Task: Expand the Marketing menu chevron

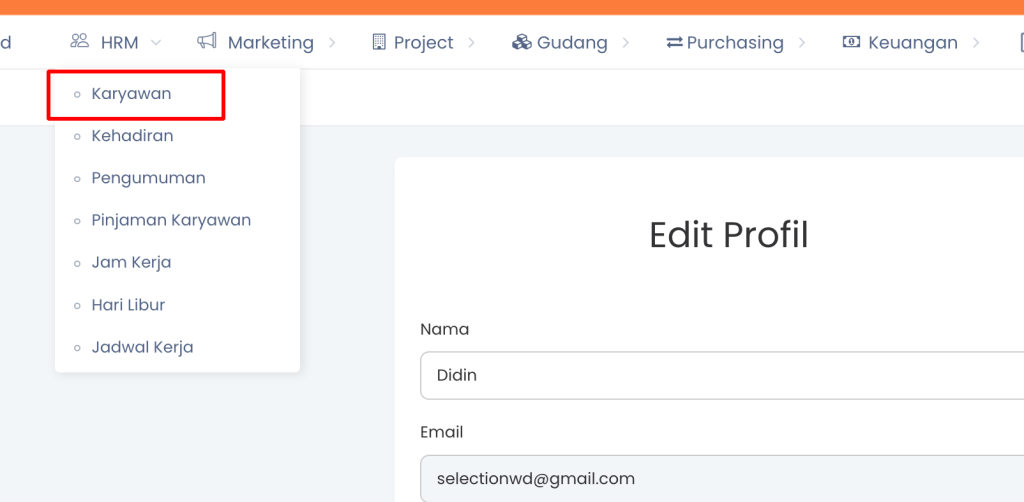Action: (x=332, y=43)
